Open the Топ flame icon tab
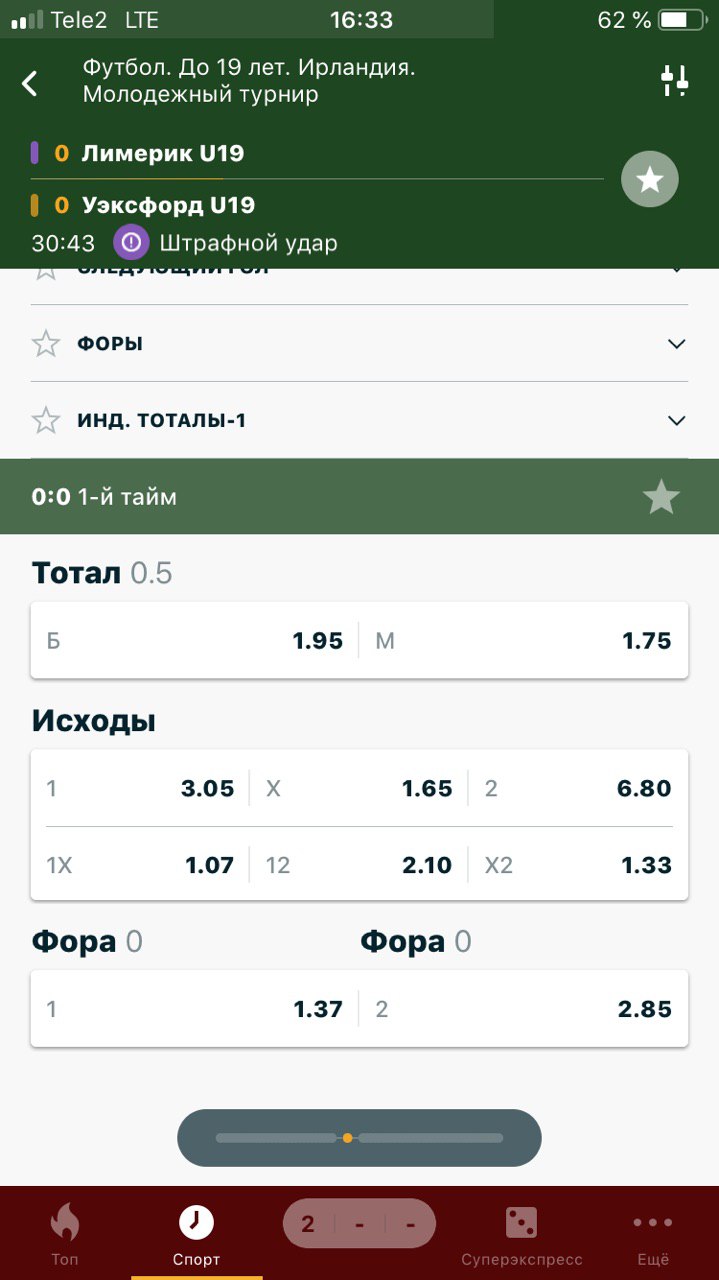The height and width of the screenshot is (1280, 719). [x=65, y=1231]
